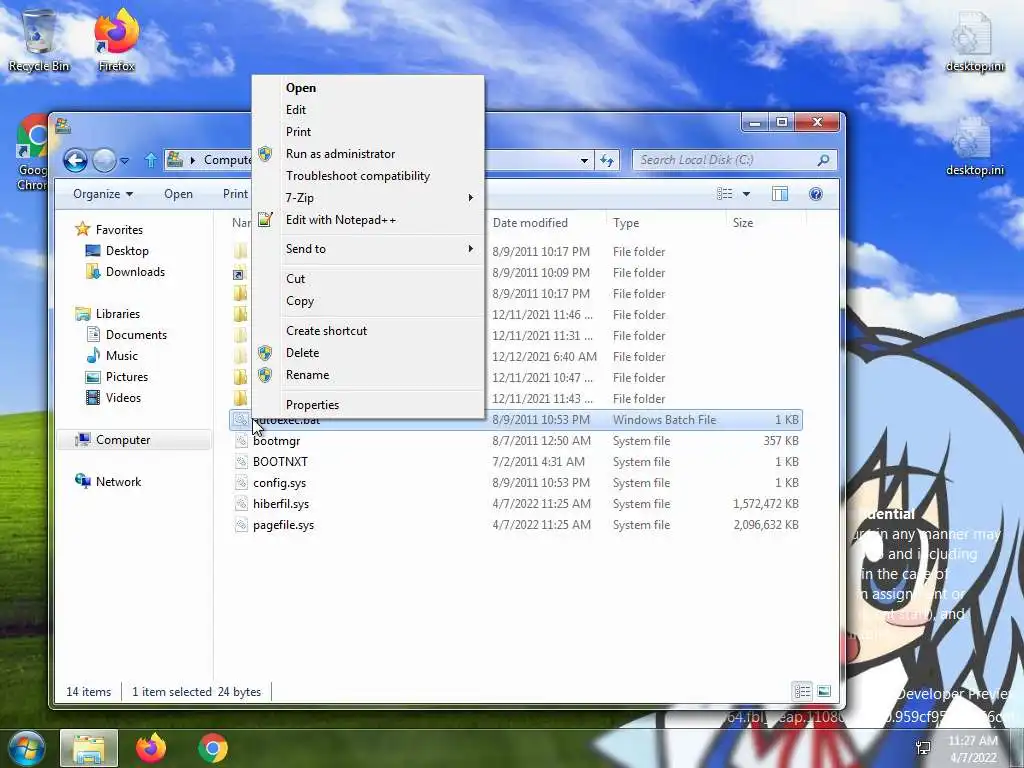Screen dimensions: 1024x768
Task: Choose Open from the context menu
Action: coord(369,88)
